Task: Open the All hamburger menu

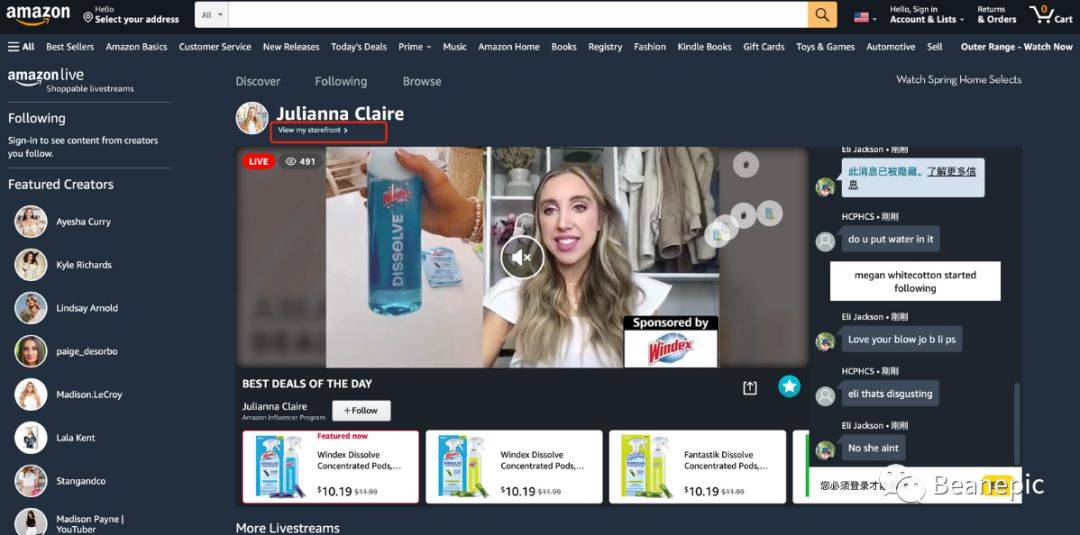Action: coord(21,47)
